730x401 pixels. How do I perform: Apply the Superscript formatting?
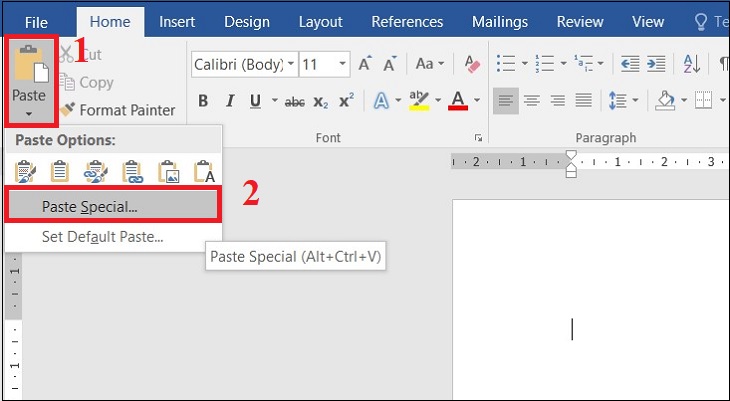(347, 101)
